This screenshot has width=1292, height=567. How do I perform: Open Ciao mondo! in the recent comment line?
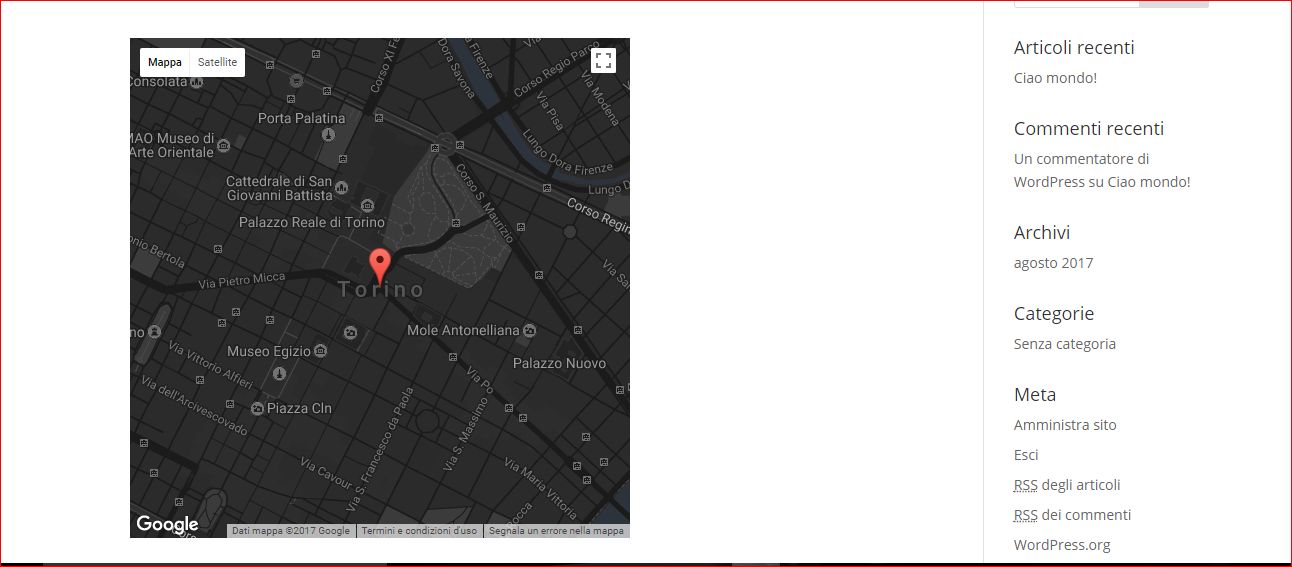pyautogui.click(x=1149, y=182)
